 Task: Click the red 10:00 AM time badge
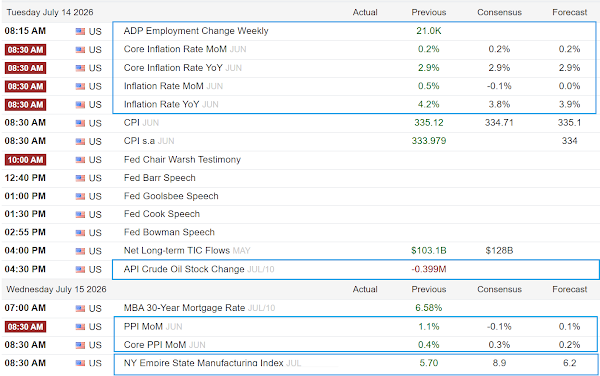(x=25, y=160)
